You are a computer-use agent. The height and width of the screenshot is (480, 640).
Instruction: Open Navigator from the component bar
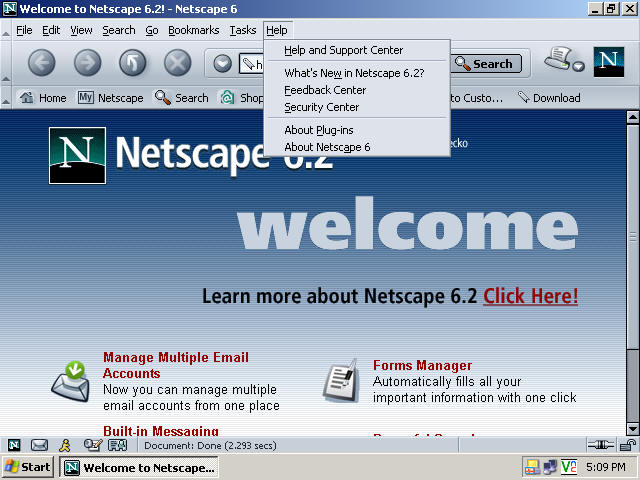point(14,445)
